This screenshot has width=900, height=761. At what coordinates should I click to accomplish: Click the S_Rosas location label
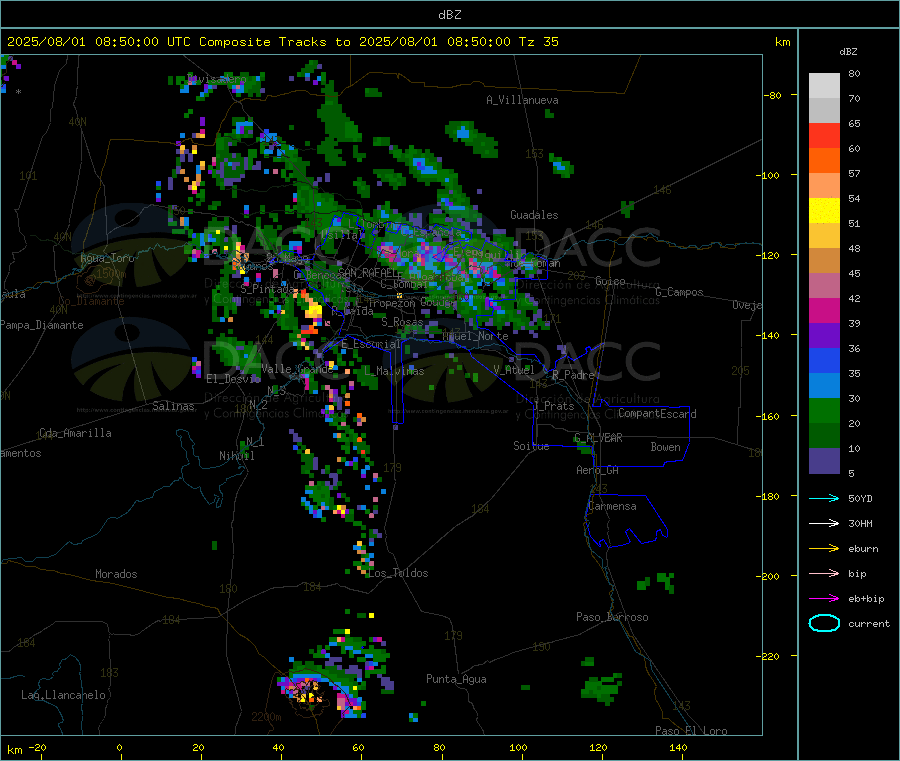click(402, 322)
